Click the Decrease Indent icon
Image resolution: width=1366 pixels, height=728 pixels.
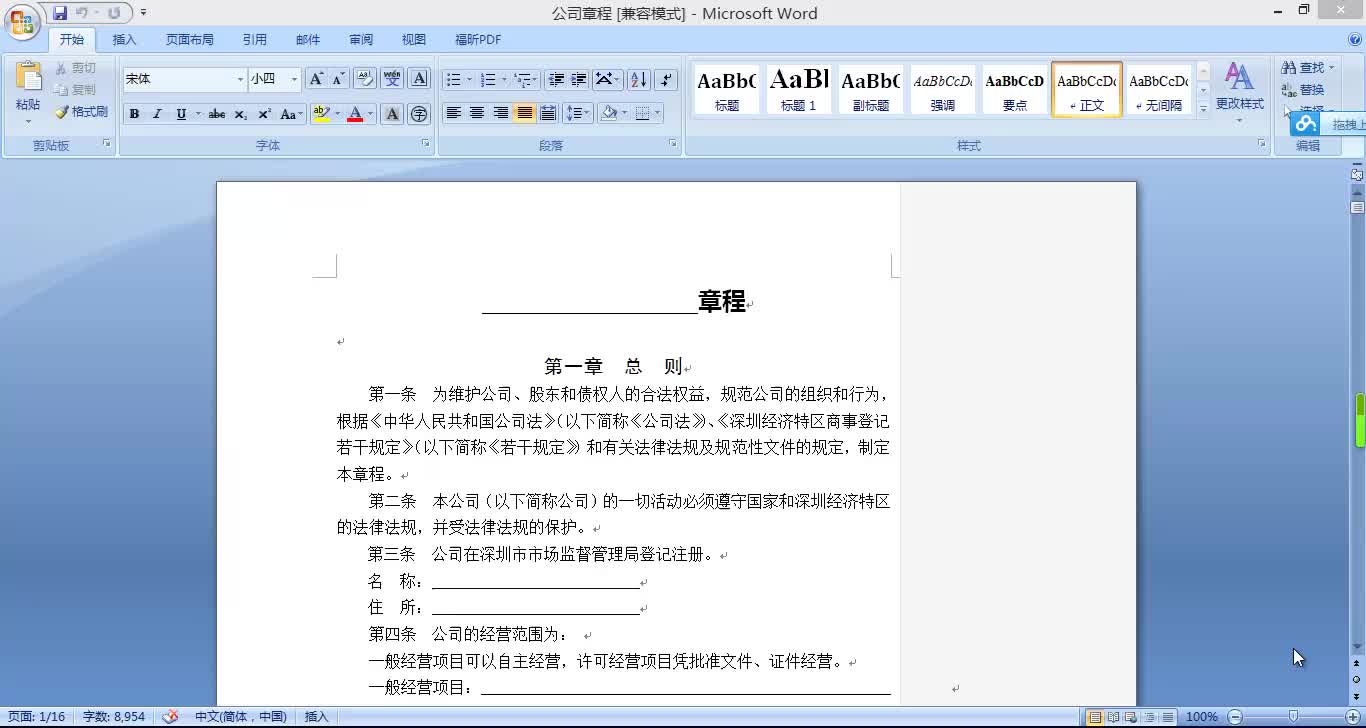(x=557, y=80)
